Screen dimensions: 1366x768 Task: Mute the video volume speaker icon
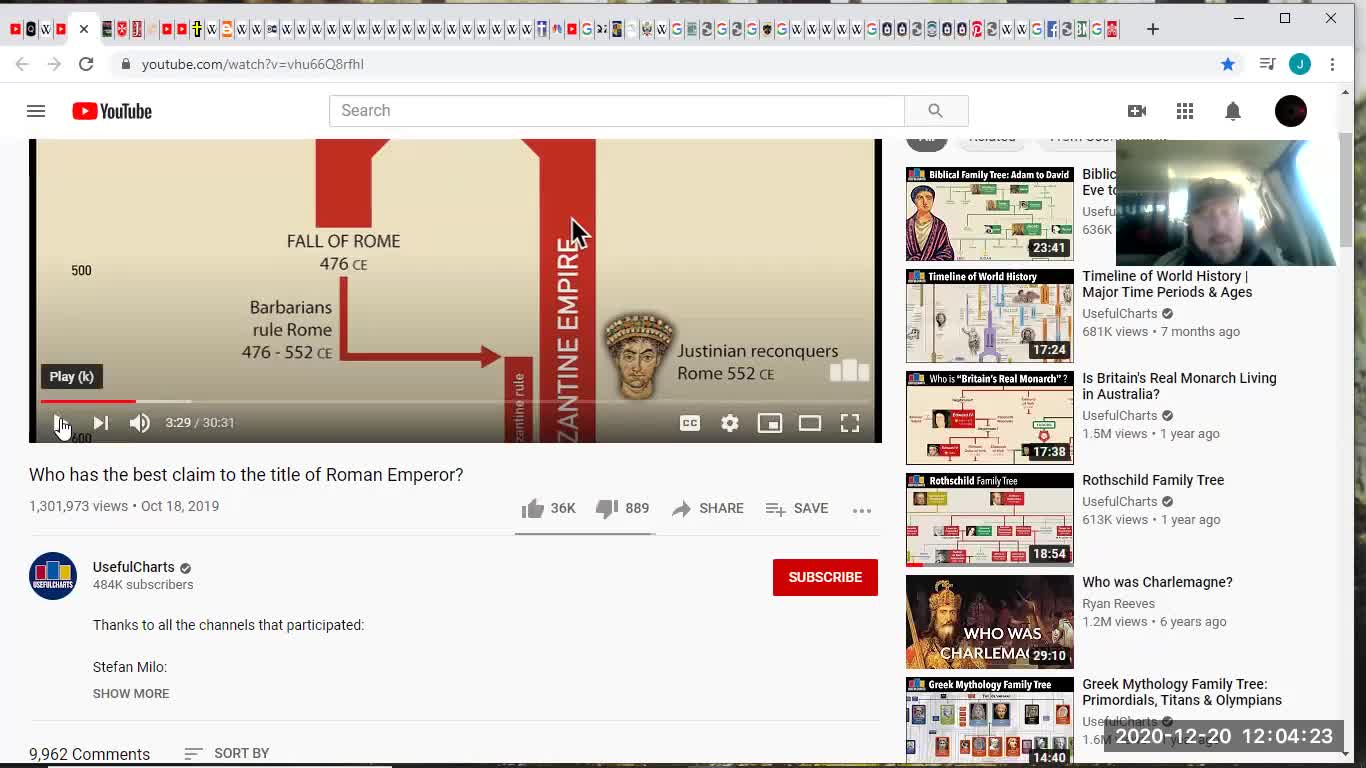point(140,423)
